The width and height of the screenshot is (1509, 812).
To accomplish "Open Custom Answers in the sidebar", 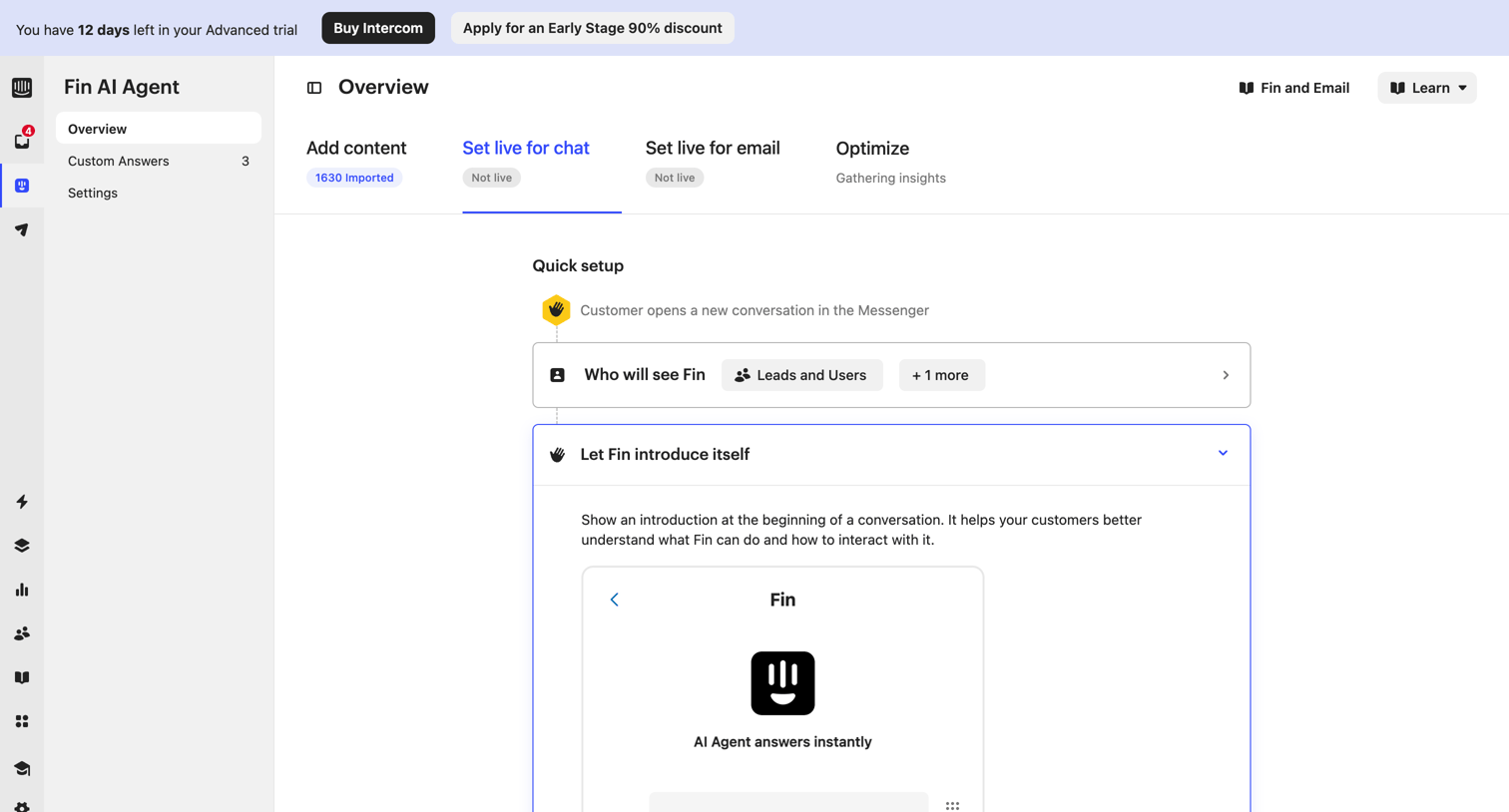I will pos(159,161).
